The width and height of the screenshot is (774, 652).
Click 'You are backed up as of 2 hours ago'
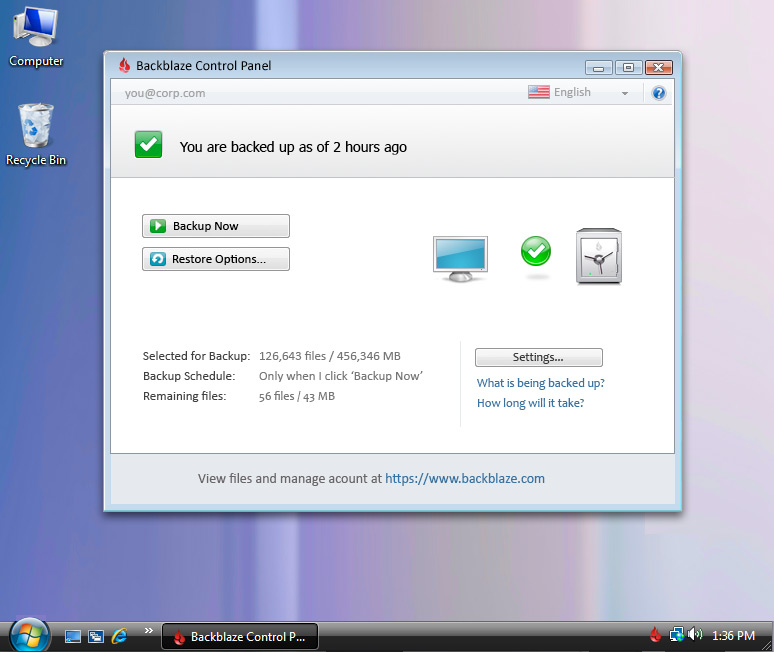(x=293, y=147)
